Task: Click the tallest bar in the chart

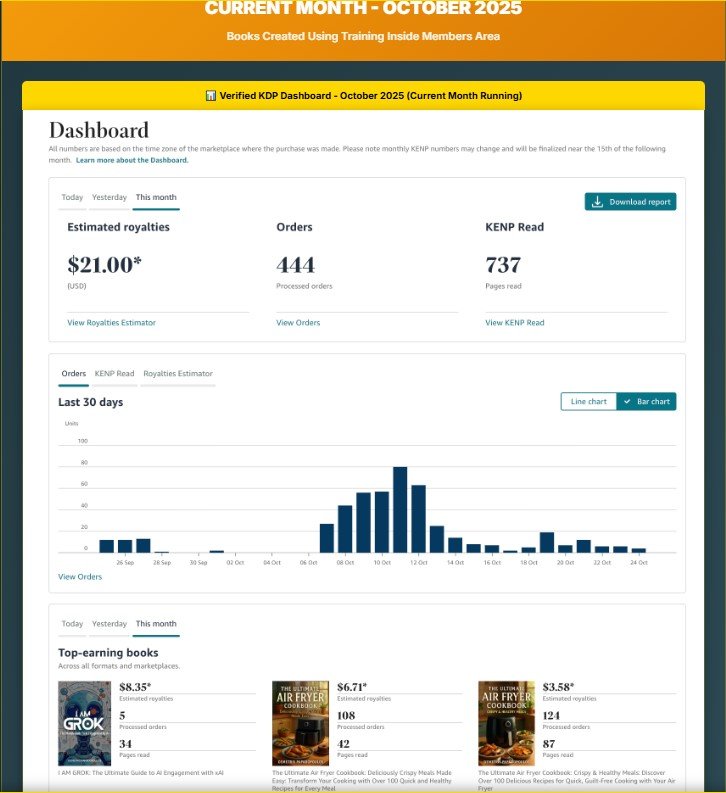Action: (x=400, y=509)
